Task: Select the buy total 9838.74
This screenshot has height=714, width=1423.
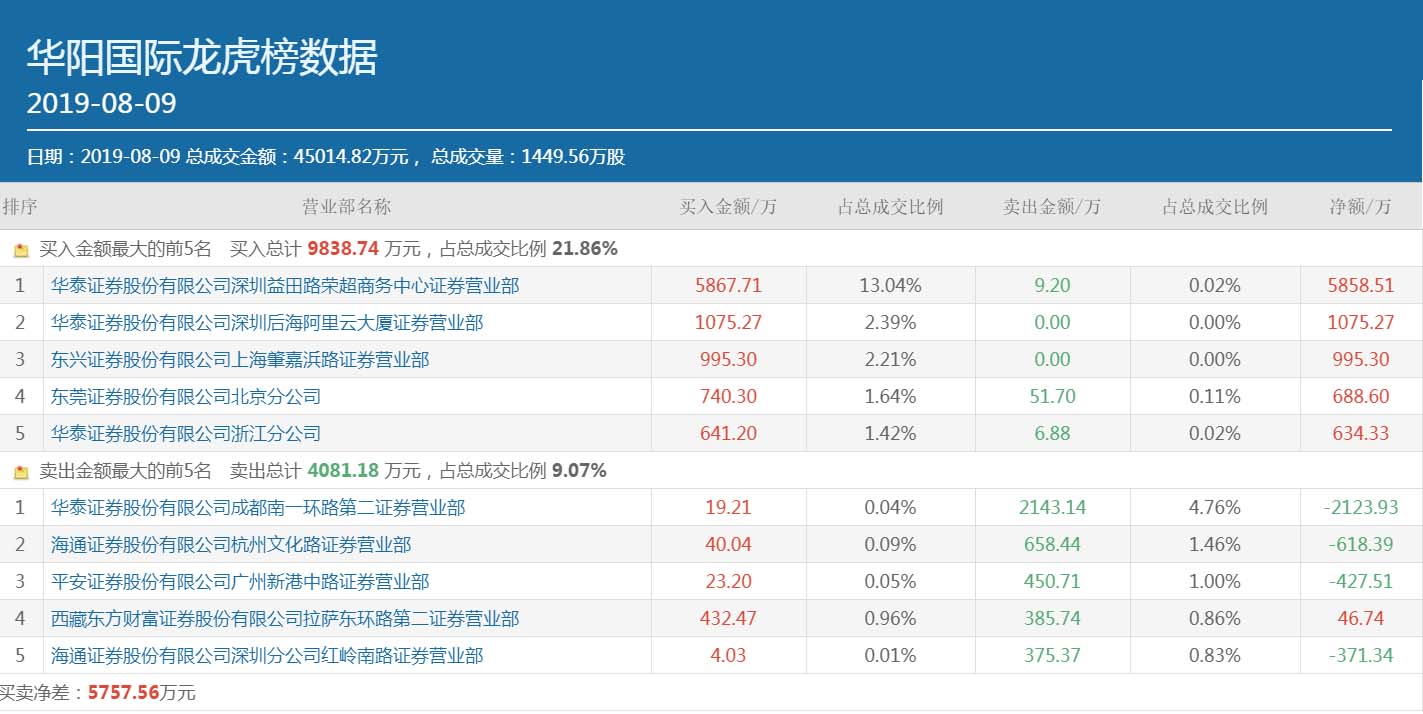Action: pyautogui.click(x=344, y=249)
